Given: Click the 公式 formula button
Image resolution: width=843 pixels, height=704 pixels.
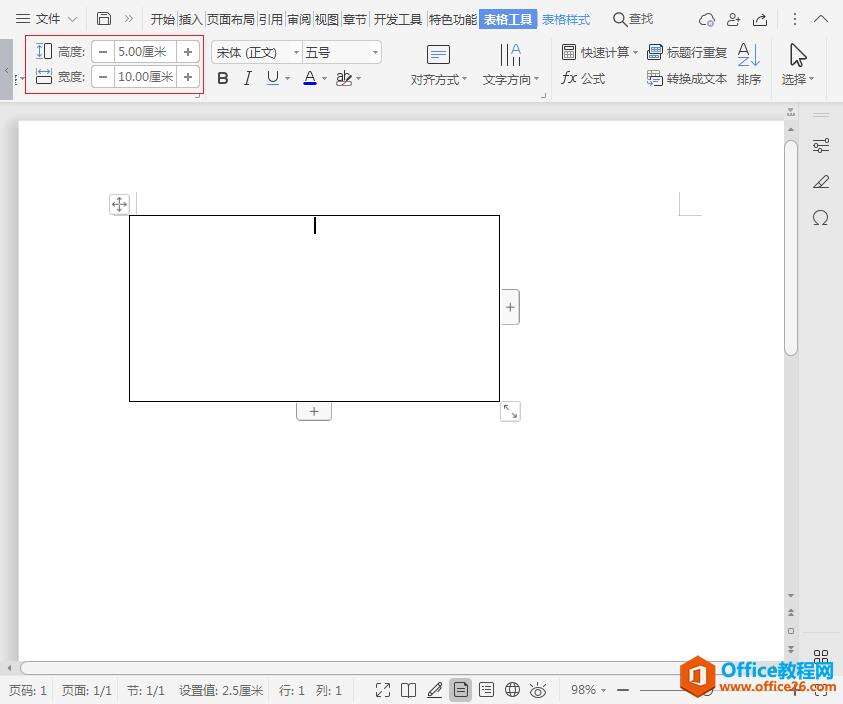Looking at the screenshot, I should coord(583,78).
